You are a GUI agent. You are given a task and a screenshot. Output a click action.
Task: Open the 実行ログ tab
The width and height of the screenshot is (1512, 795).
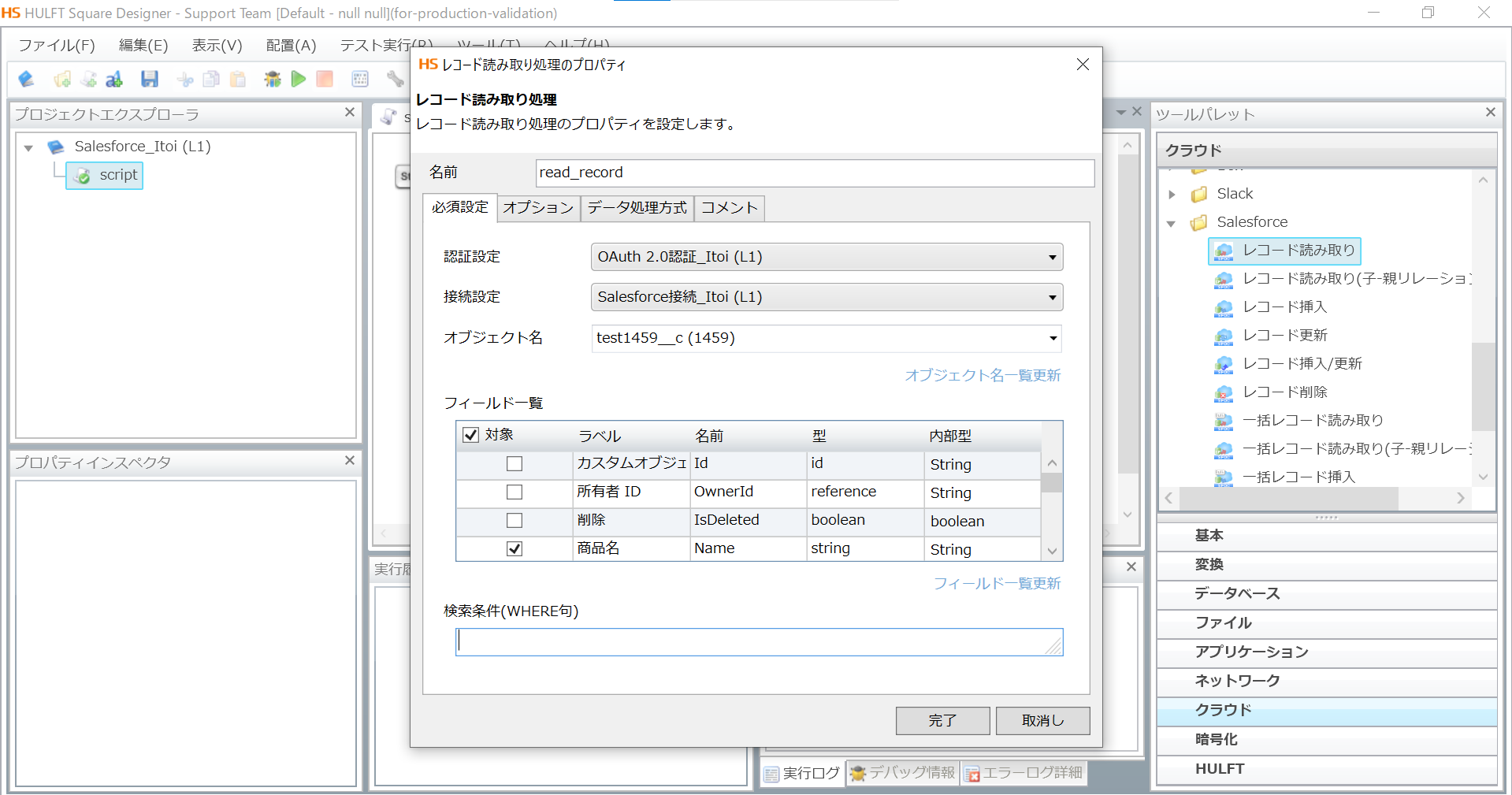tap(803, 773)
